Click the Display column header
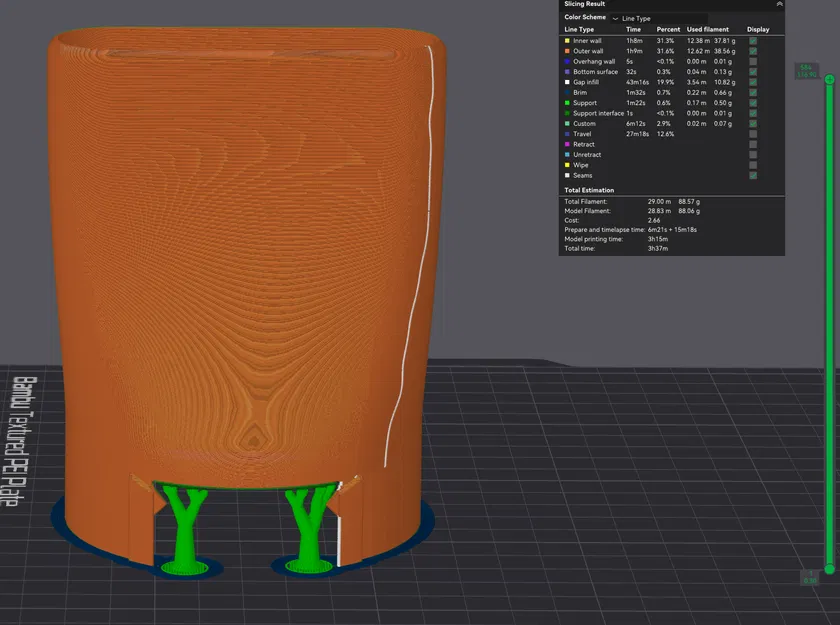Screen dimensions: 840x625 (758, 29)
